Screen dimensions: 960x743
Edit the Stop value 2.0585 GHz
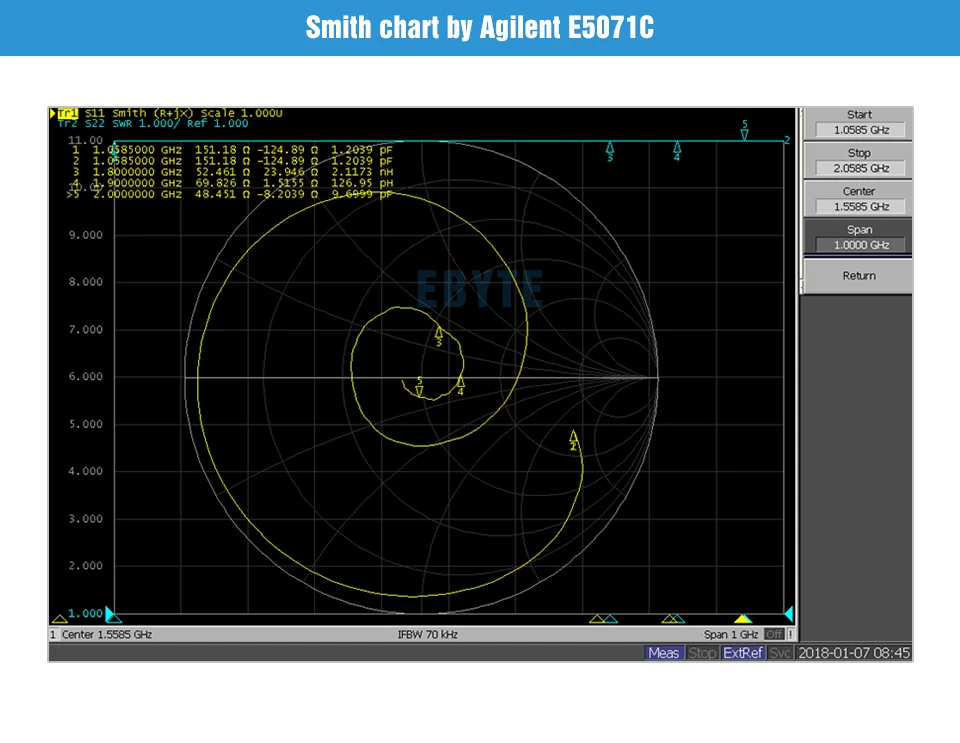coord(861,168)
